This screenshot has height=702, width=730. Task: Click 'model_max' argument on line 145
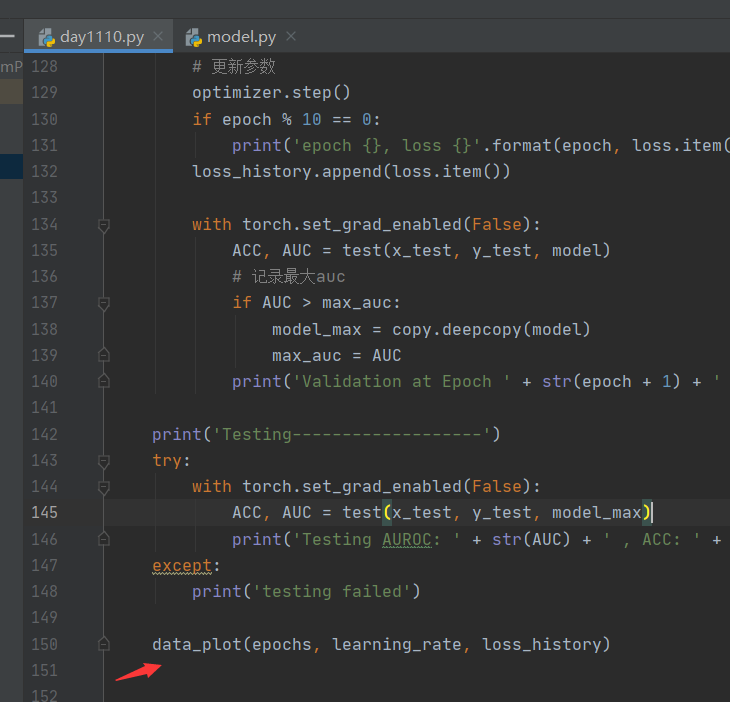click(597, 513)
